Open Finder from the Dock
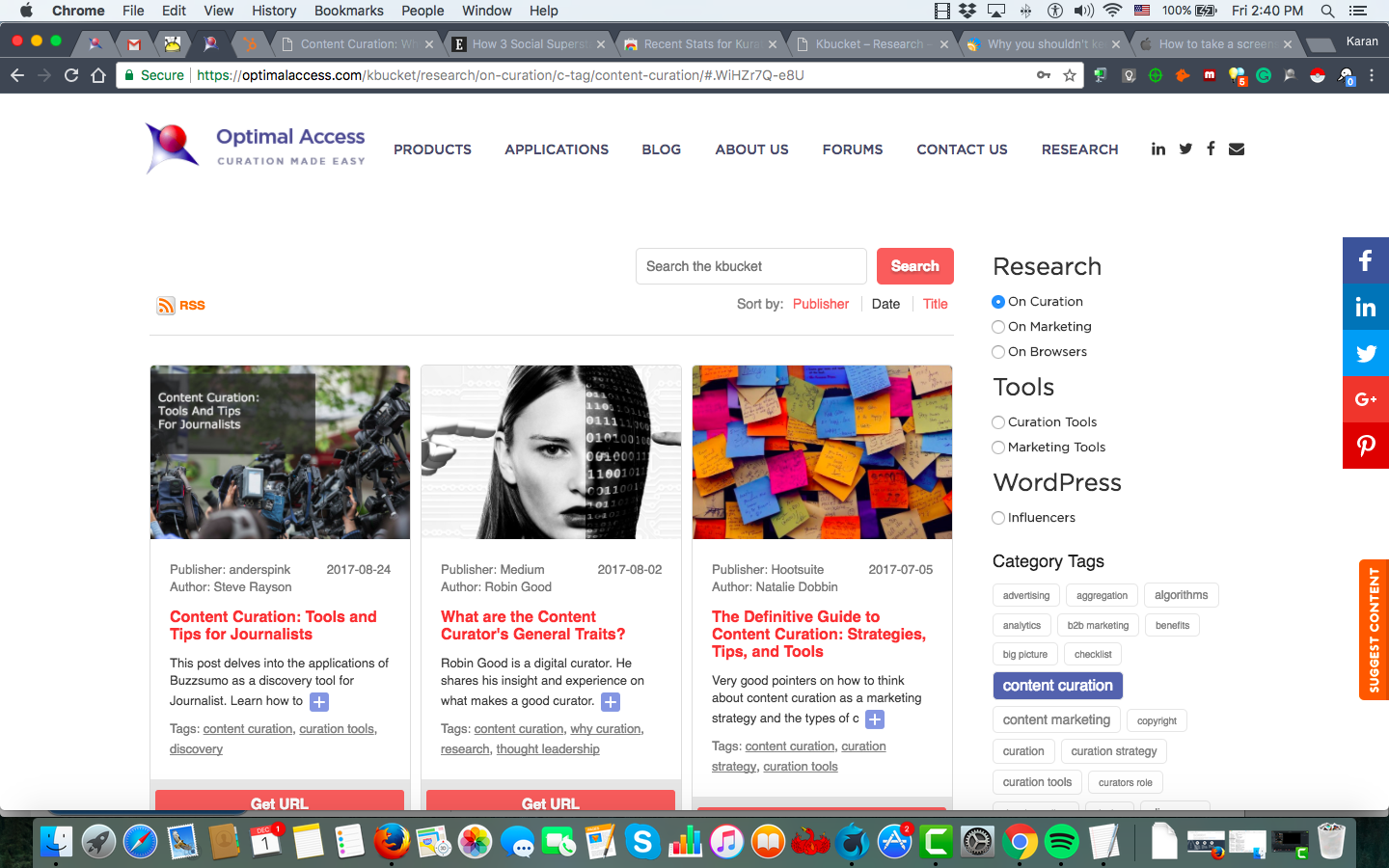Image resolution: width=1389 pixels, height=868 pixels. [56, 842]
